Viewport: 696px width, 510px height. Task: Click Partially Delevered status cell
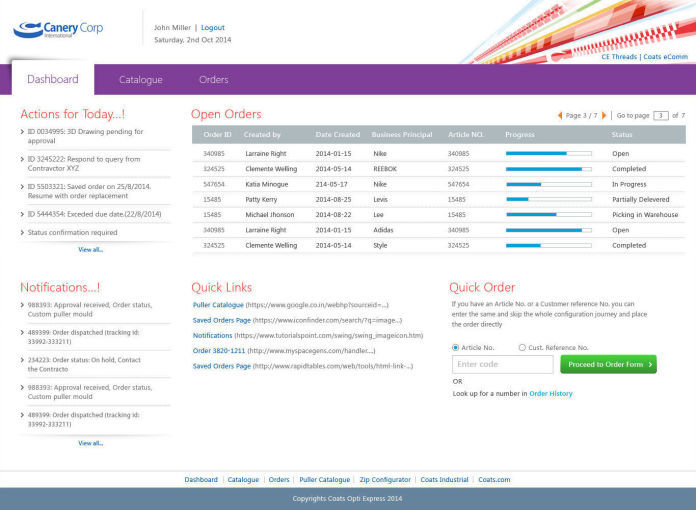(x=641, y=200)
